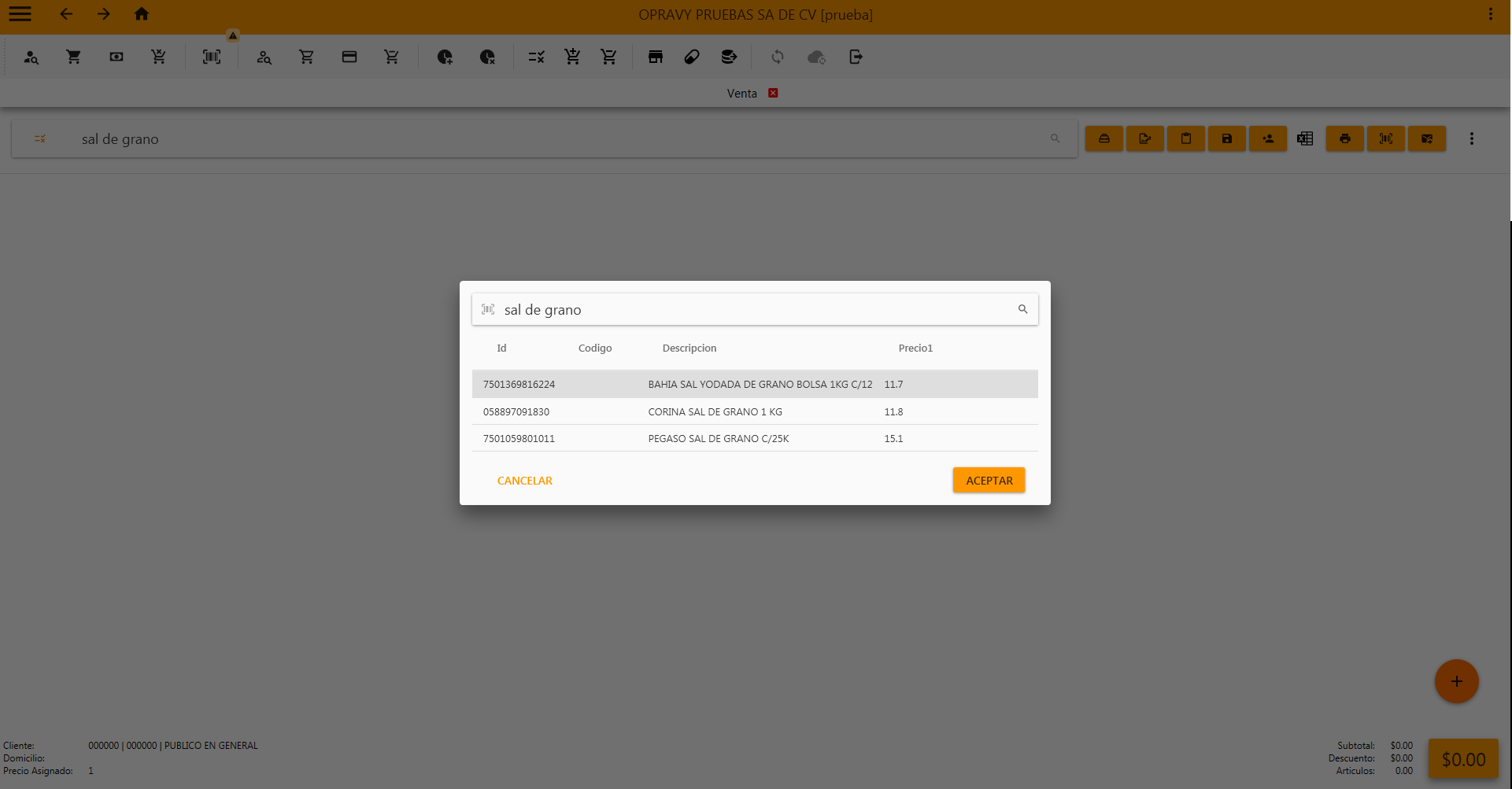The image size is (1512, 789).
Task: Click Id 7501369816224 cell
Action: [519, 385]
